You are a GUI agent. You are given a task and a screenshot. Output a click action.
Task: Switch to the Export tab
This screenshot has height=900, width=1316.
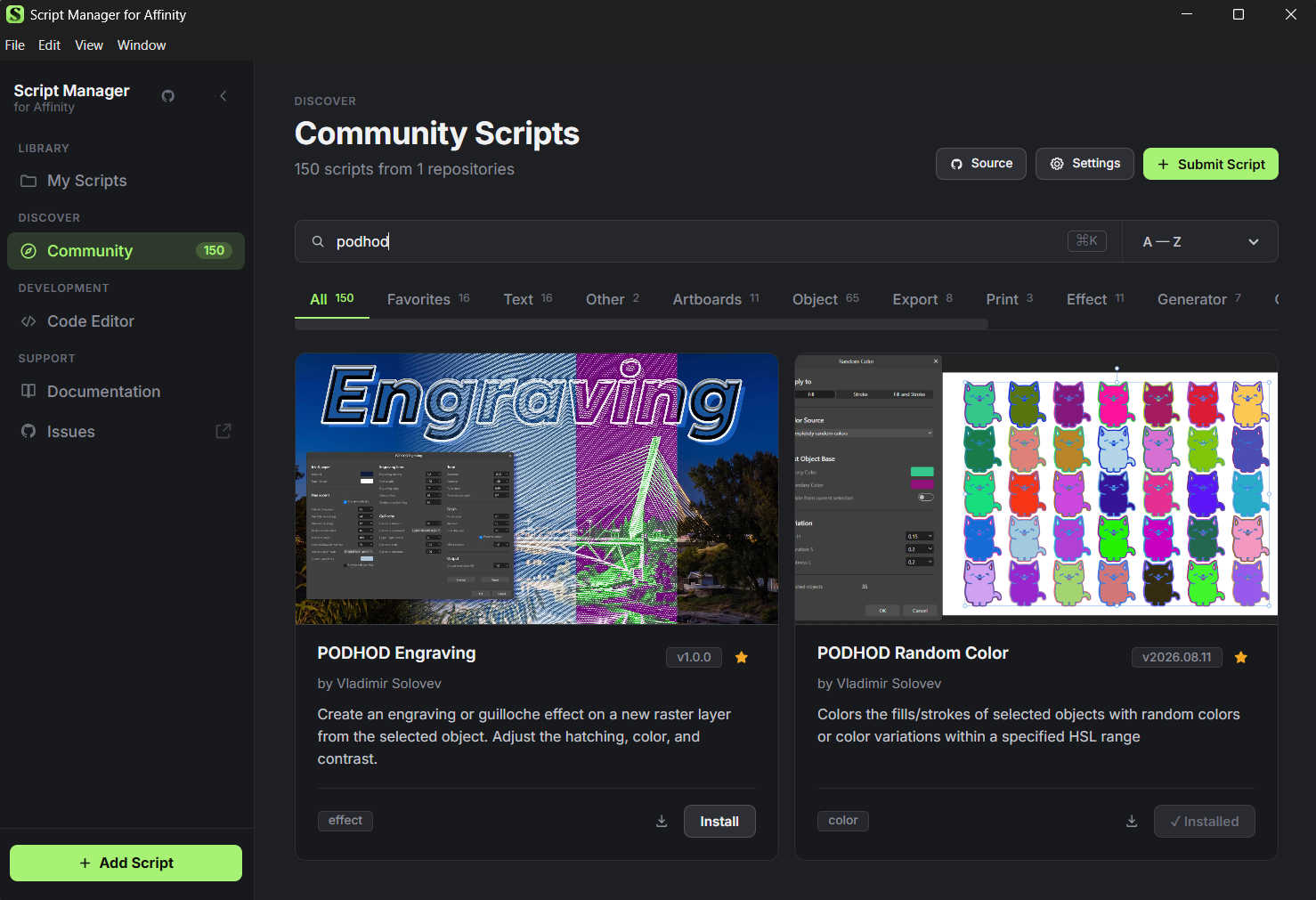[x=922, y=299]
